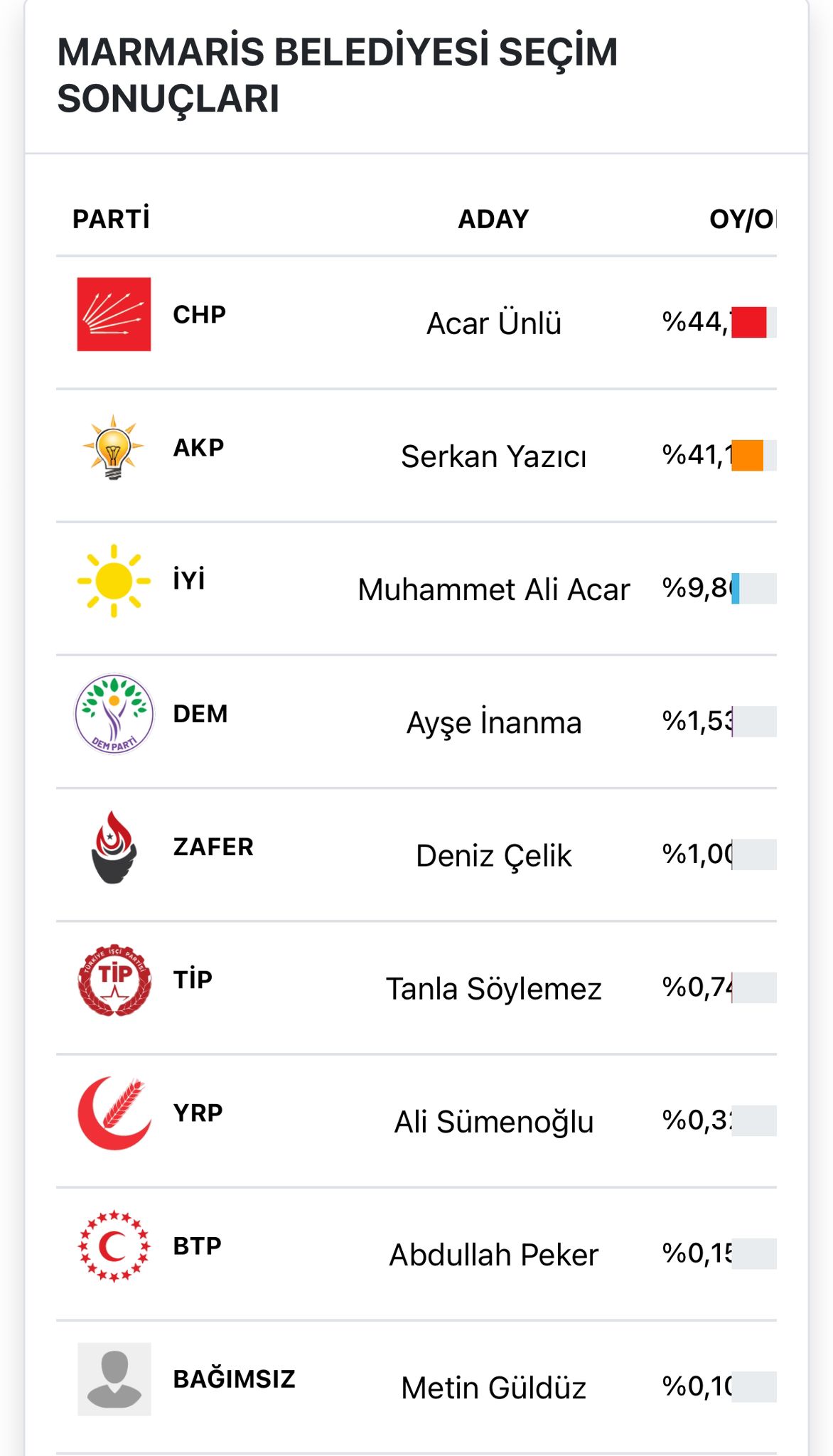Select candidate name Serkan Yazıcı

(x=493, y=456)
